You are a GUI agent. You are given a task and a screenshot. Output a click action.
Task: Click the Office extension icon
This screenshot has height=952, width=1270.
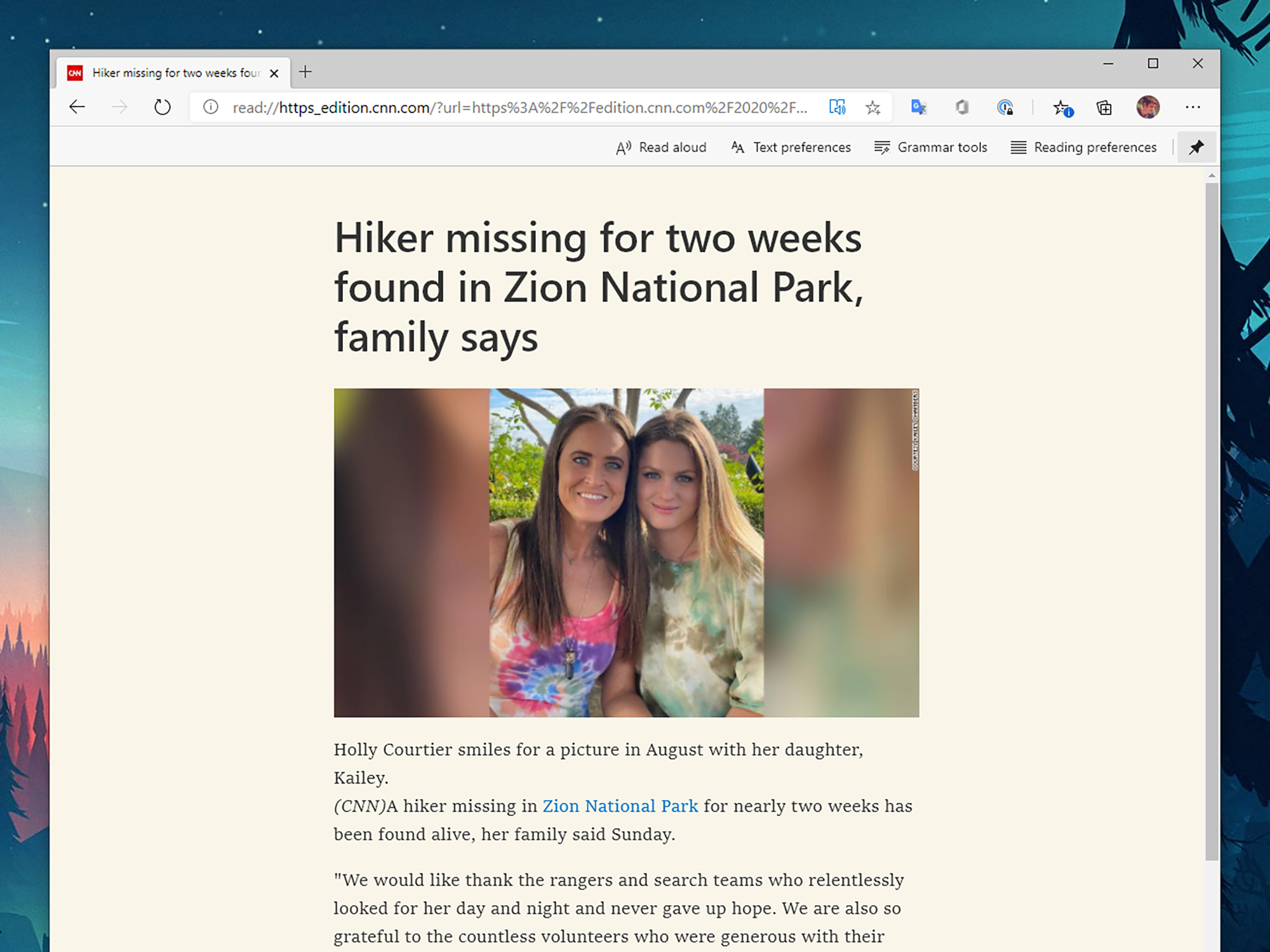click(962, 107)
